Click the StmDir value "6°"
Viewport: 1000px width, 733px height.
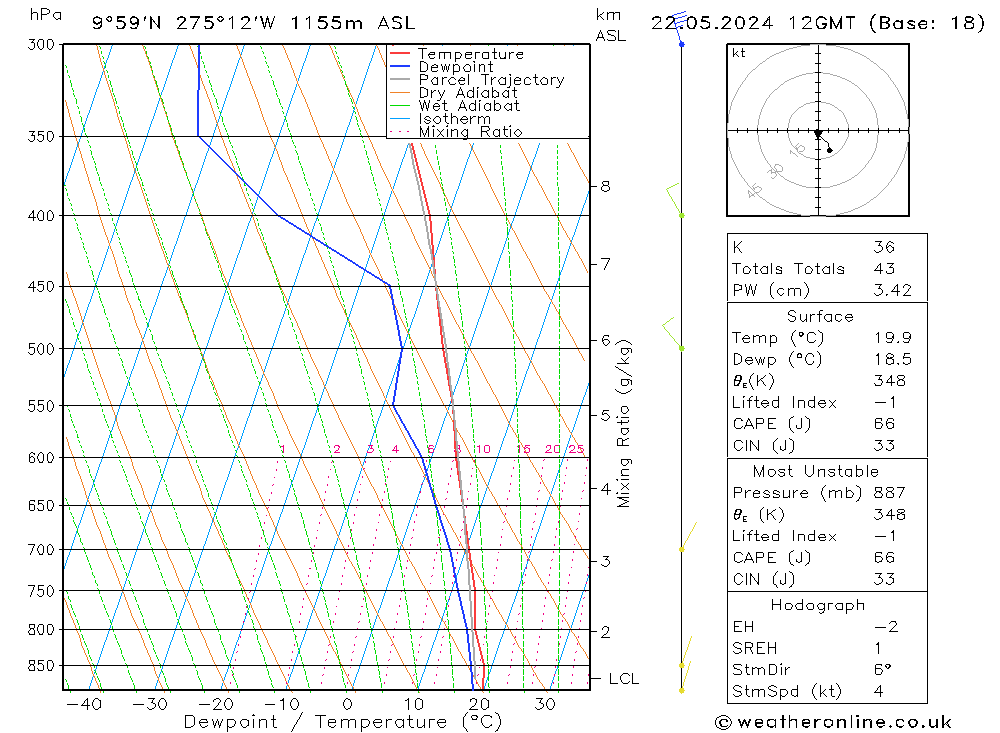(x=883, y=669)
